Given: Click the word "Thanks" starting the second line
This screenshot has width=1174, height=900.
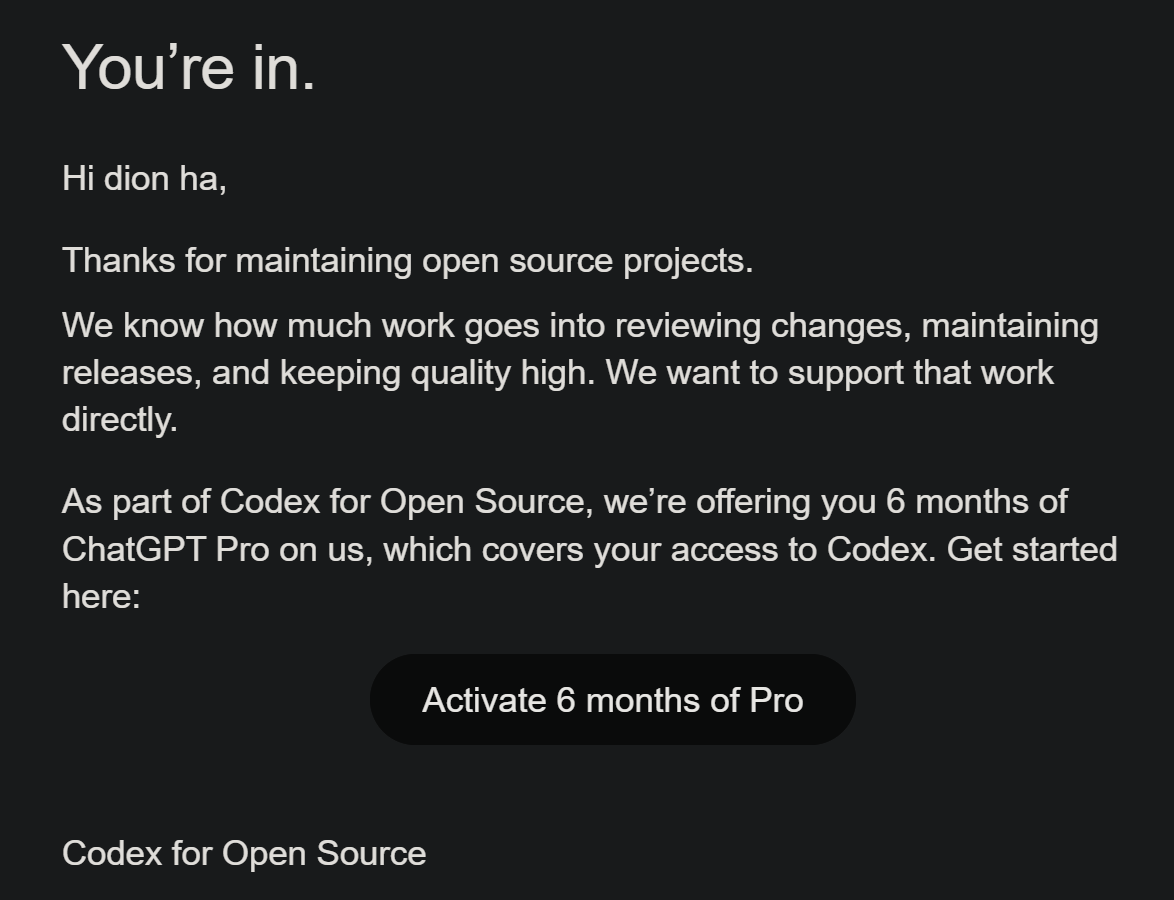Looking at the screenshot, I should (118, 261).
